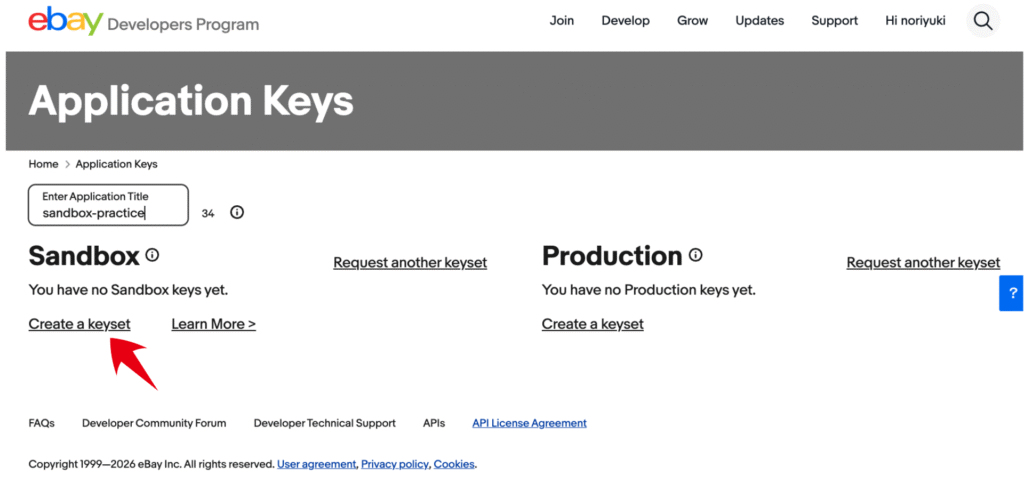
Task: Open APIs footer link
Action: pos(434,423)
